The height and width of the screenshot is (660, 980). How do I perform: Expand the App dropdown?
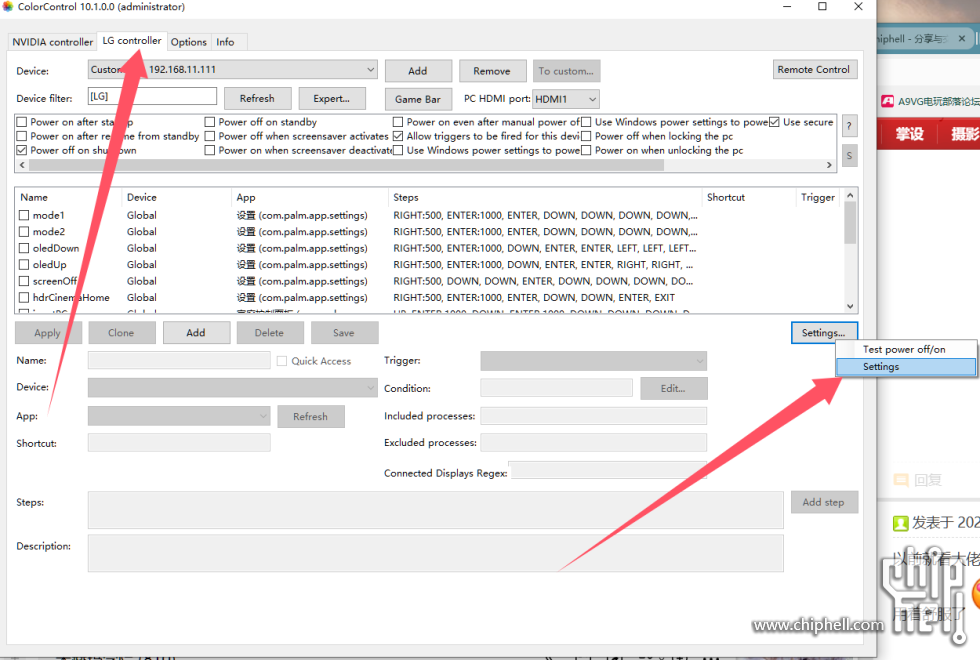179,416
